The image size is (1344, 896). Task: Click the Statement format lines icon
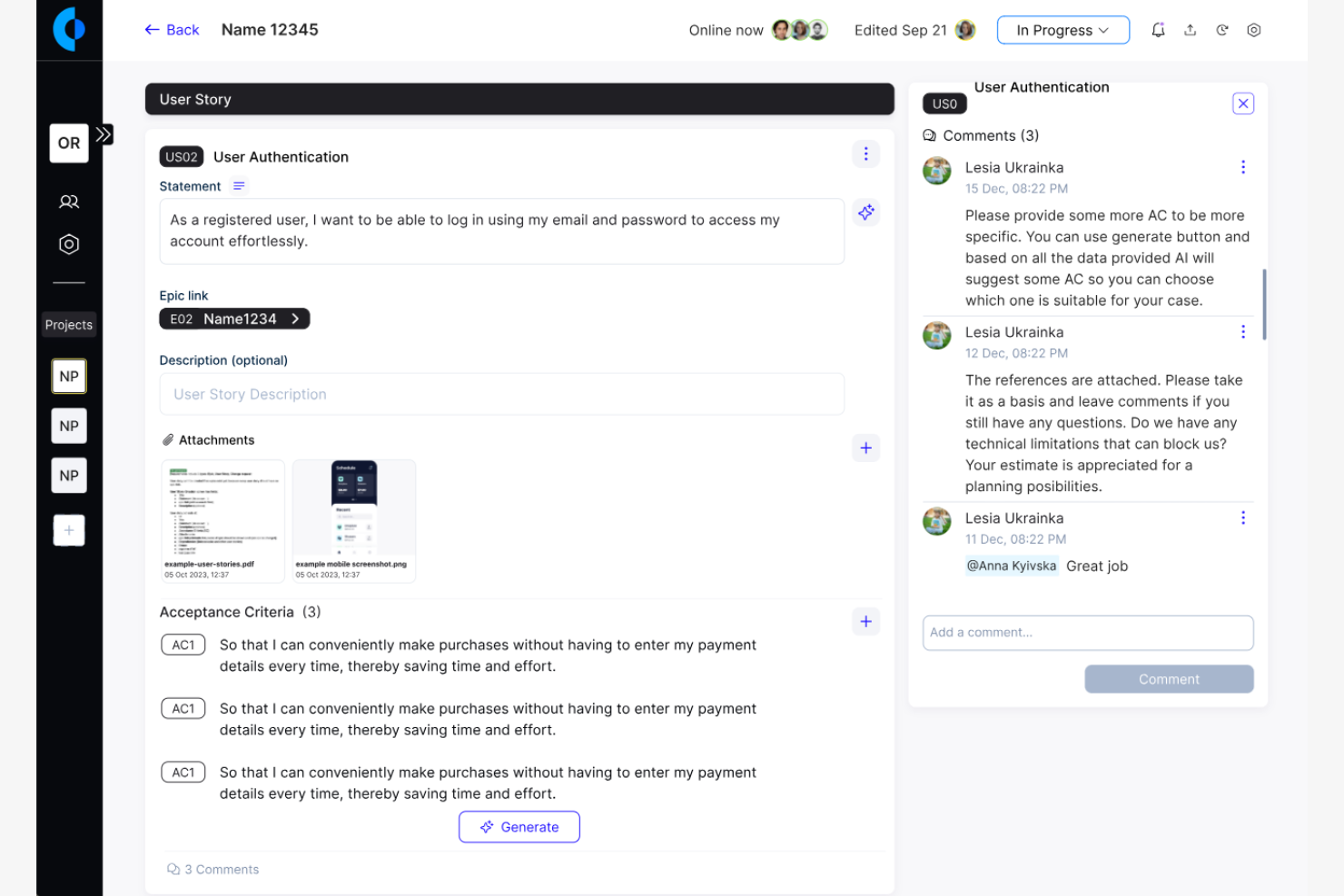(x=239, y=186)
